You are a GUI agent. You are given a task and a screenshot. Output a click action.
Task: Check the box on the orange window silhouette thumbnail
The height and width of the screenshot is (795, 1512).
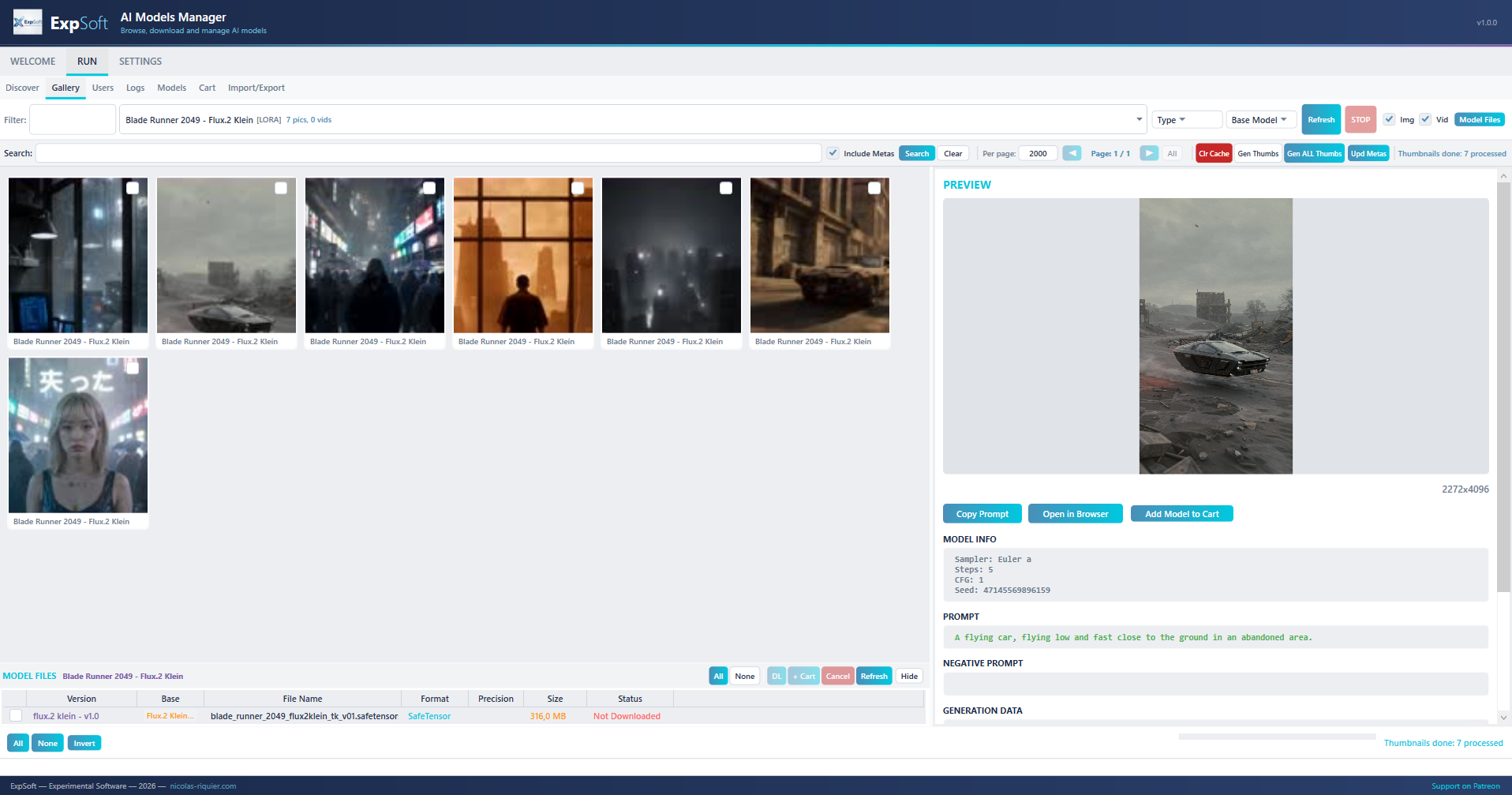(x=578, y=188)
